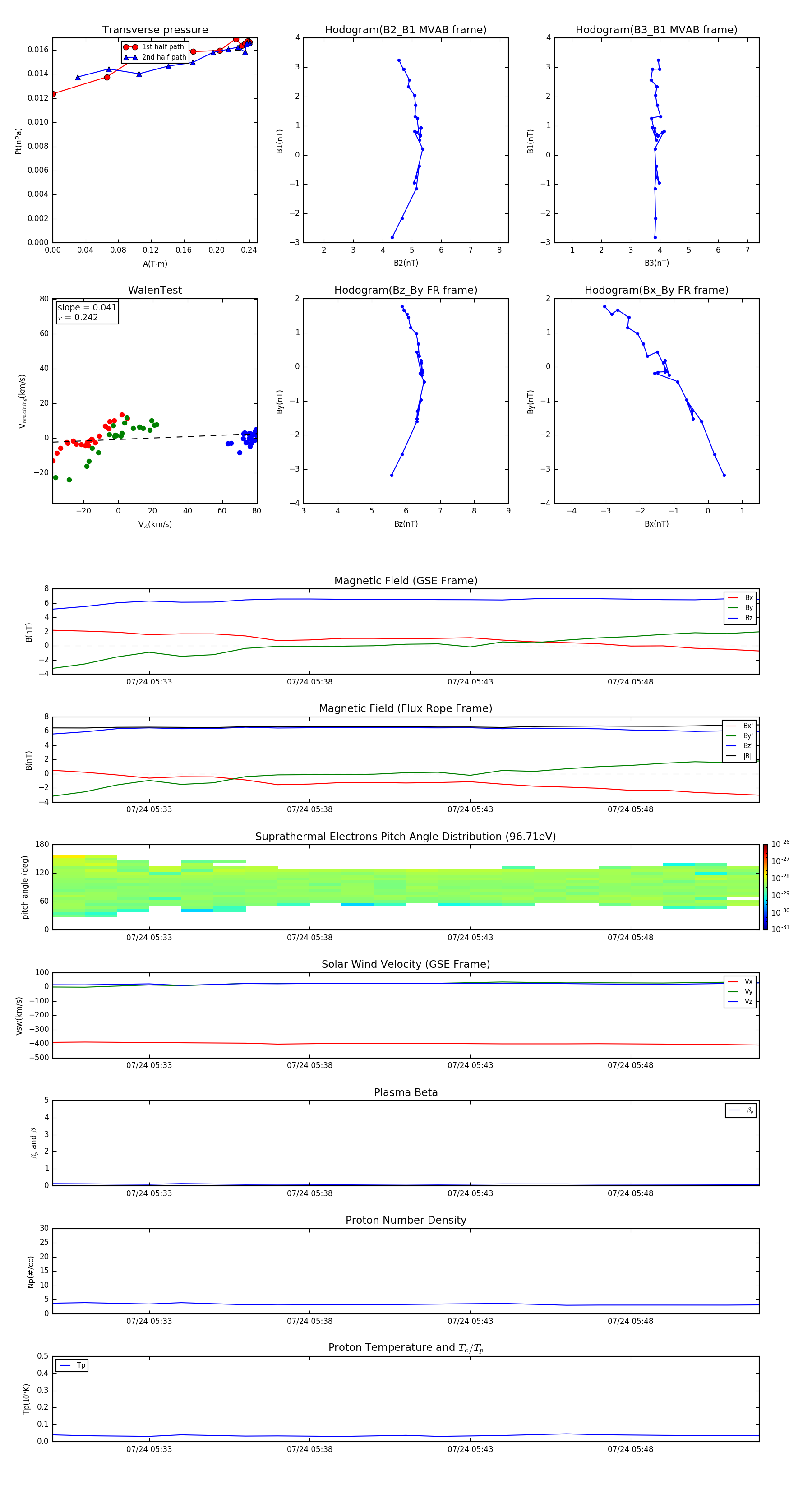Viewport: 812px width, 1489px height.
Task: Click the "WalenTest" plot title
Action: point(155,290)
